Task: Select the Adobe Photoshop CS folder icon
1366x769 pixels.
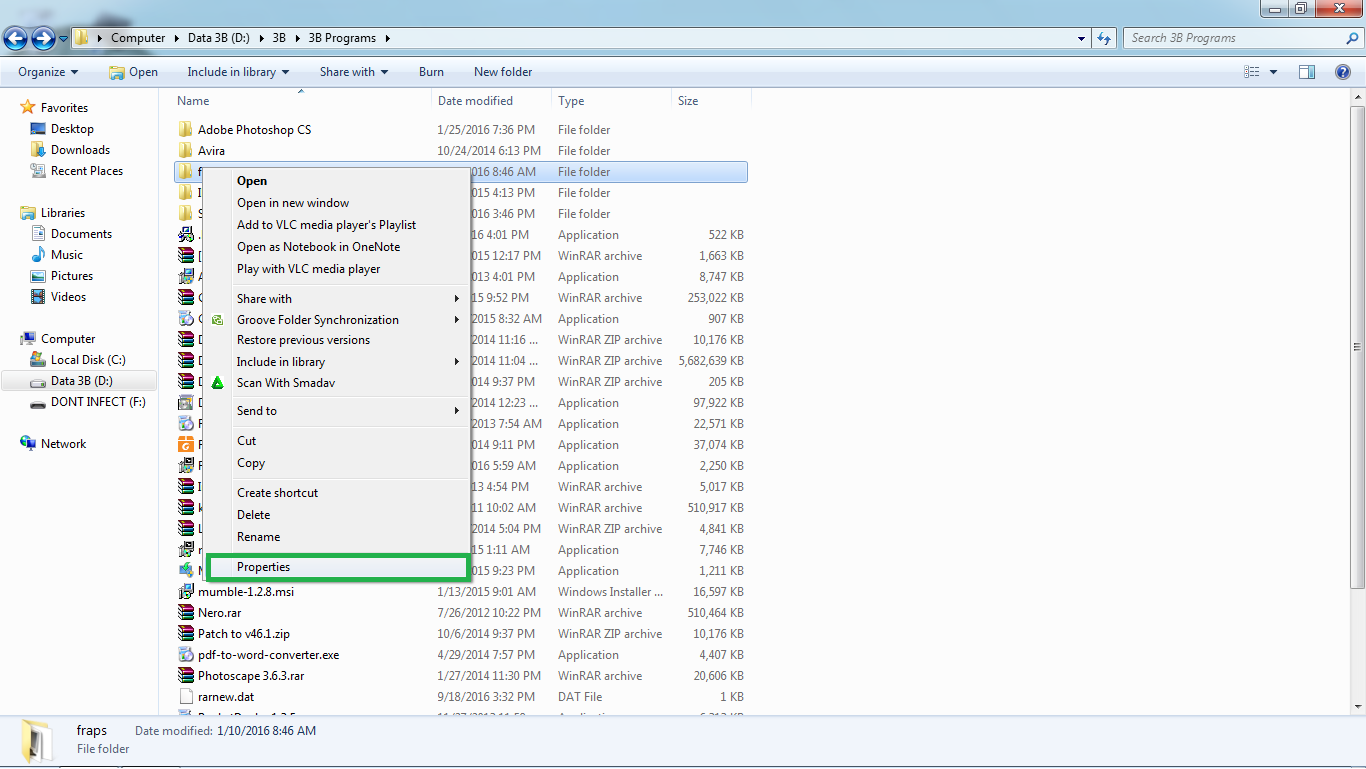Action: 186,130
